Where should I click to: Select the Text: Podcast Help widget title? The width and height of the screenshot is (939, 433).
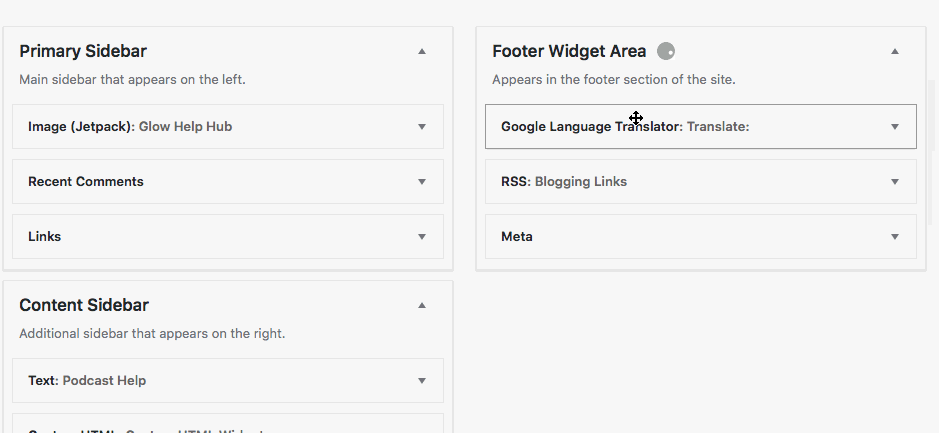click(87, 381)
